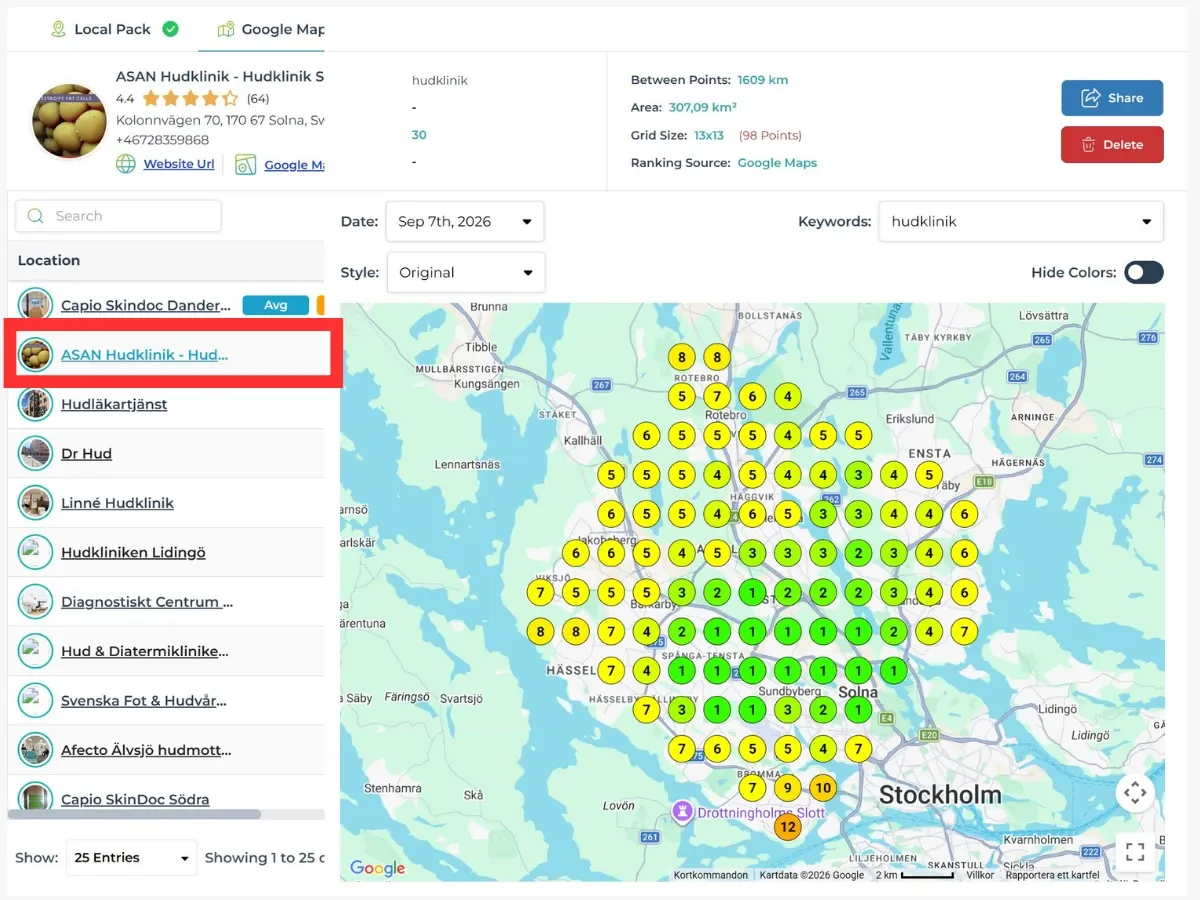Click the Dr Hud avatar icon
Screen dimensions: 1200x900
pyautogui.click(x=35, y=453)
